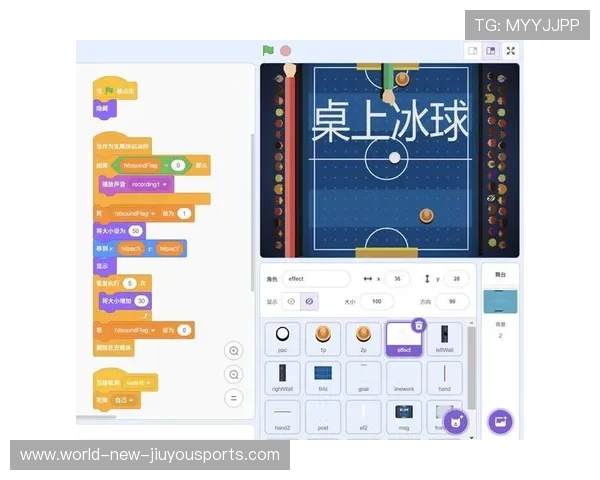
Task: Click the repeat count value 5
Action: tap(130, 283)
